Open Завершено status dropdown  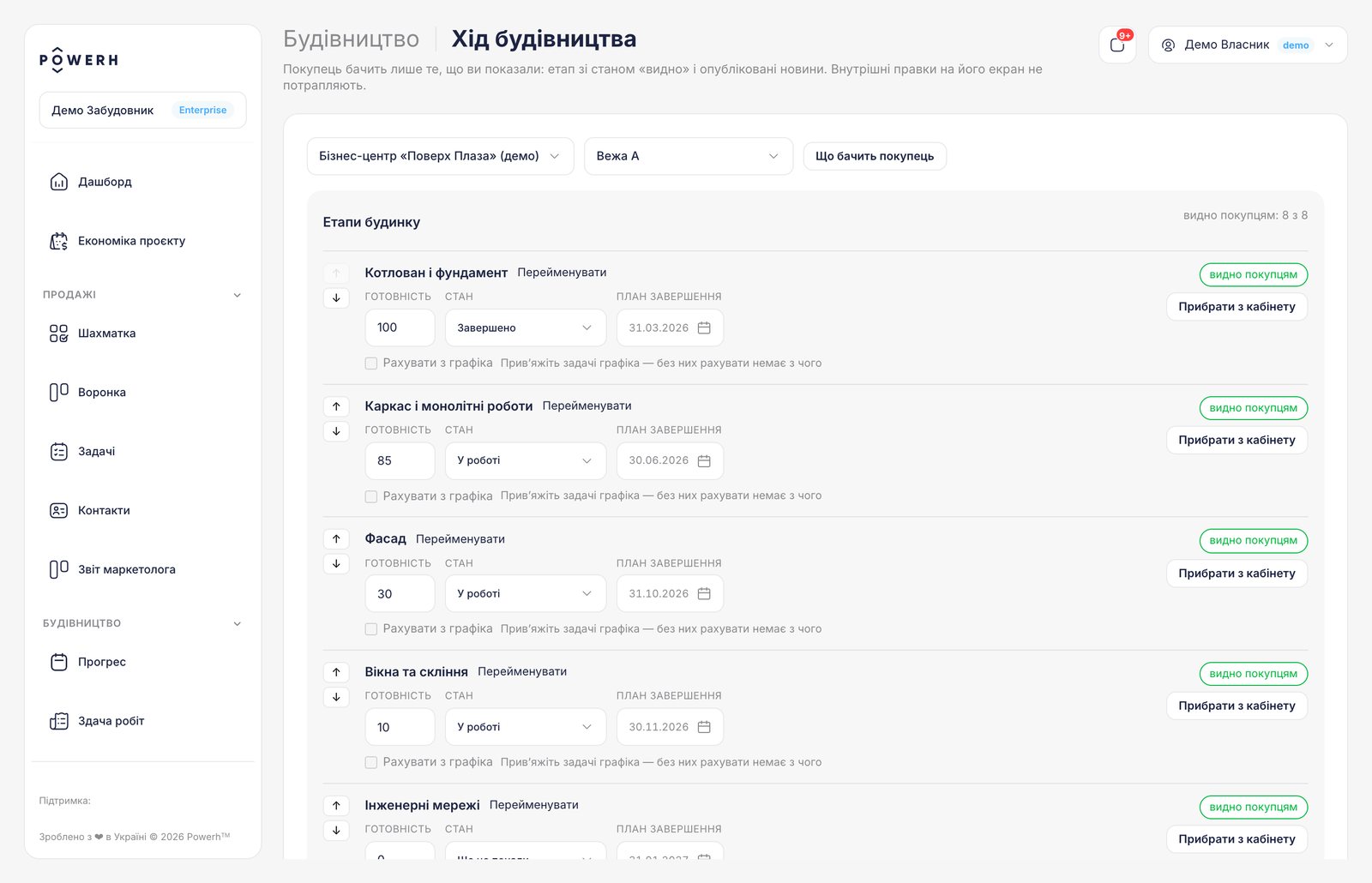[526, 327]
